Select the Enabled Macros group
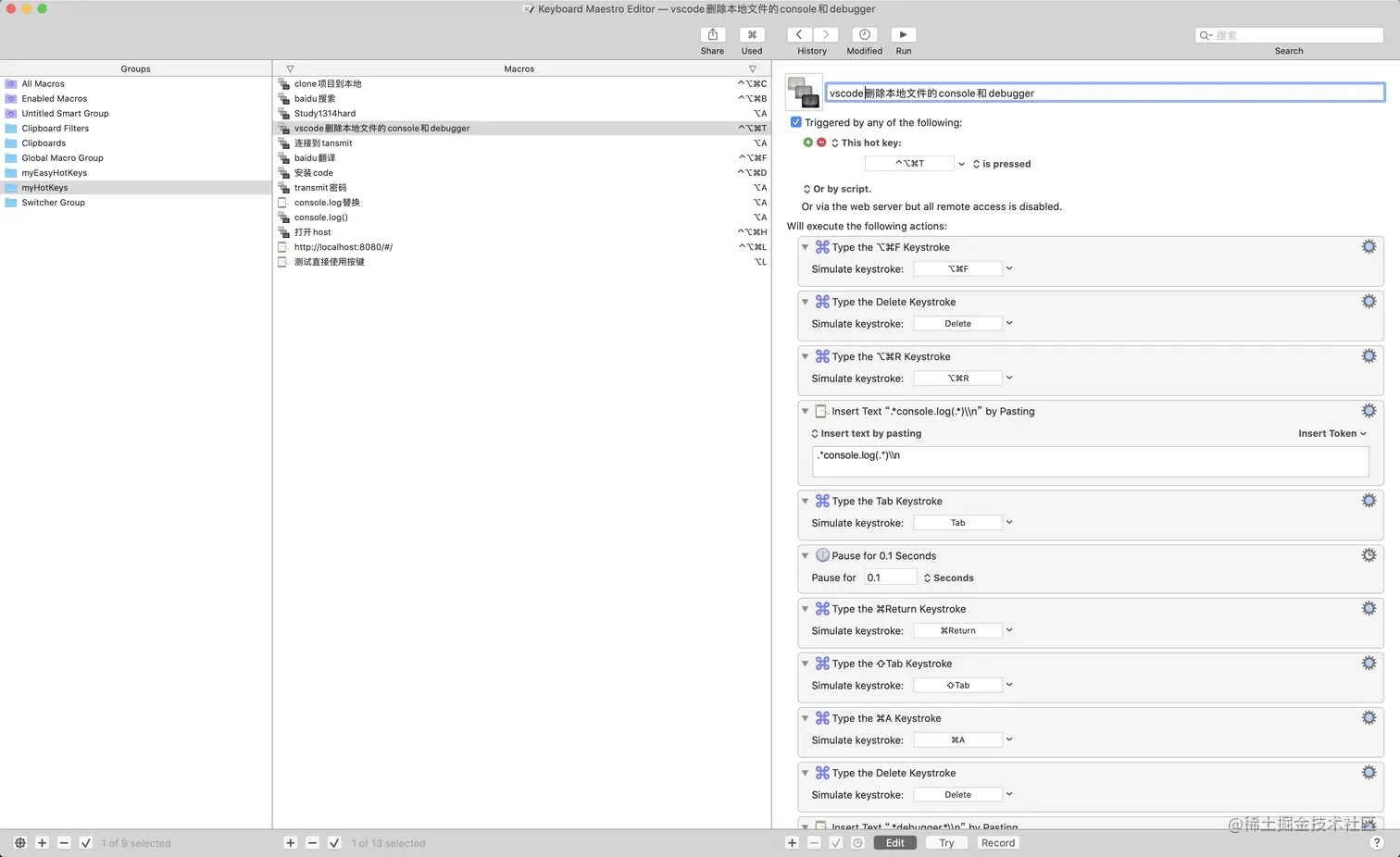The width and height of the screenshot is (1400, 857). point(135,98)
